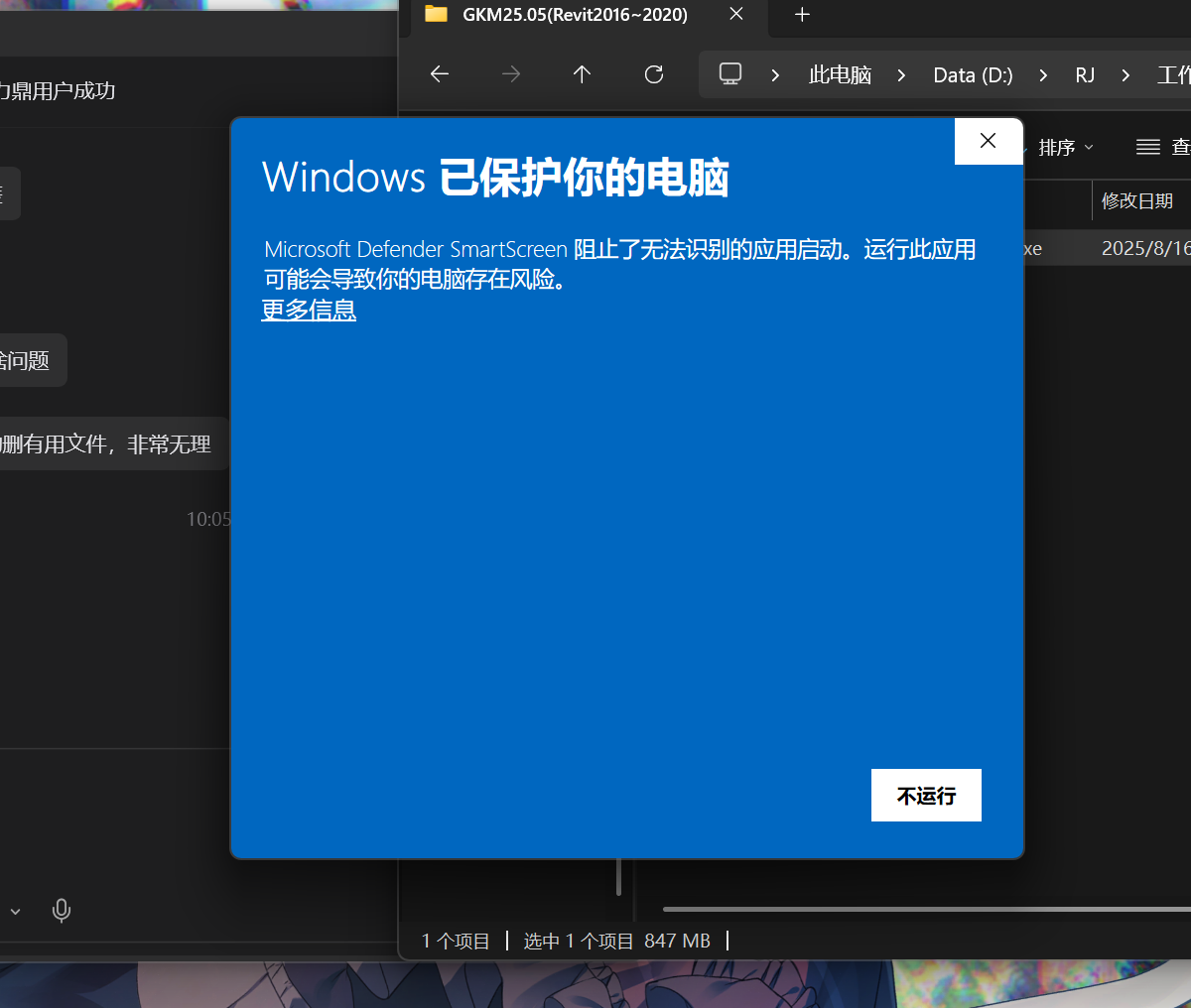Select Data (D:) in the breadcrumb

(x=973, y=75)
